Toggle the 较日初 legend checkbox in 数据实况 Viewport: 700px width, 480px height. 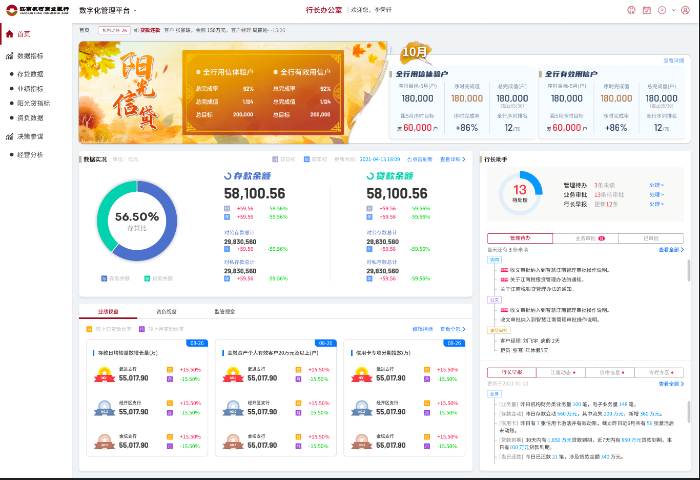(x=275, y=159)
